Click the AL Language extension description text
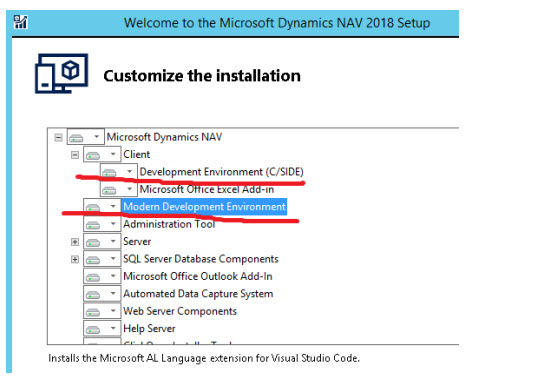This screenshot has height=381, width=539. click(204, 358)
